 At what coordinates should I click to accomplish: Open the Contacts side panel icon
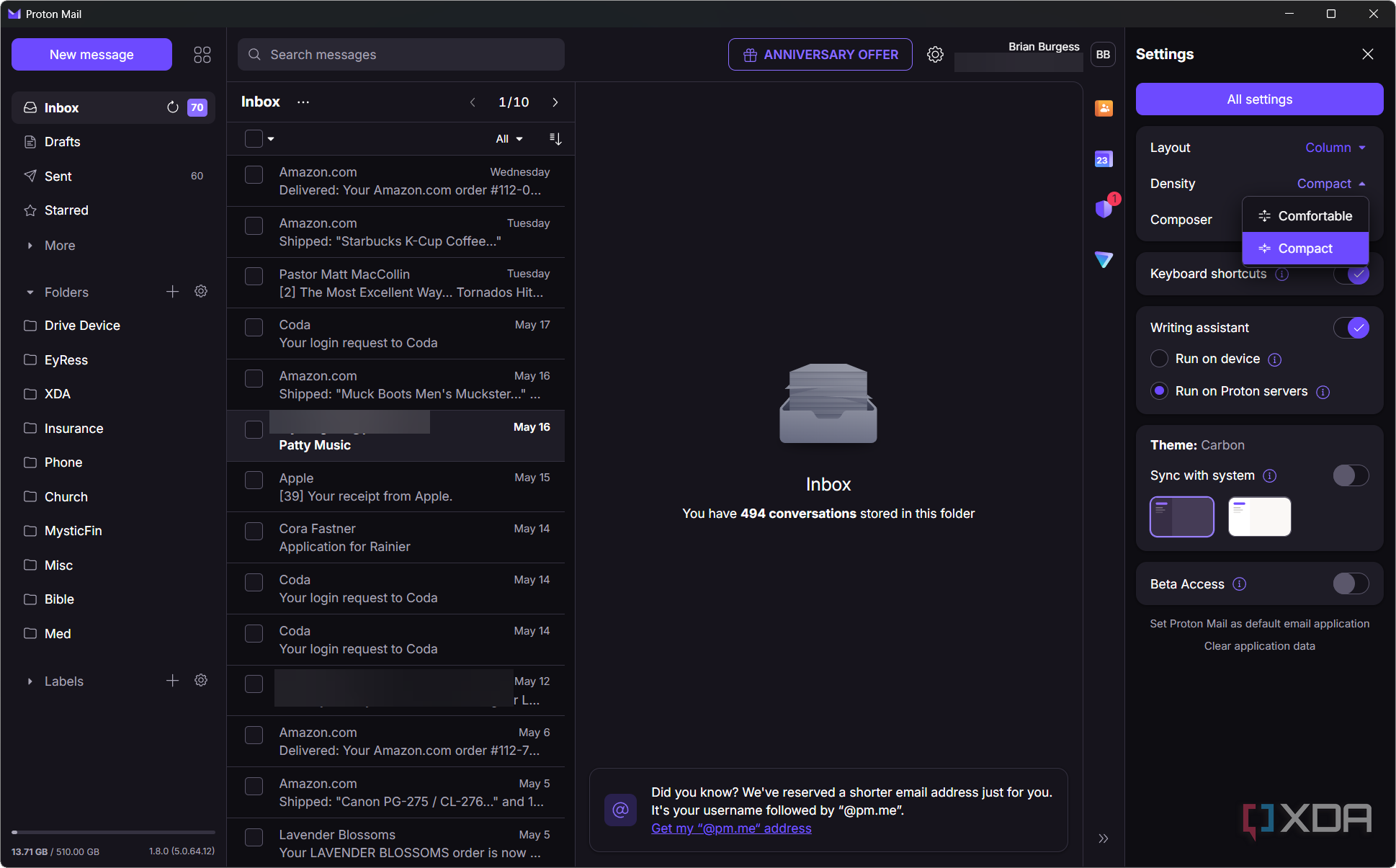click(1104, 108)
